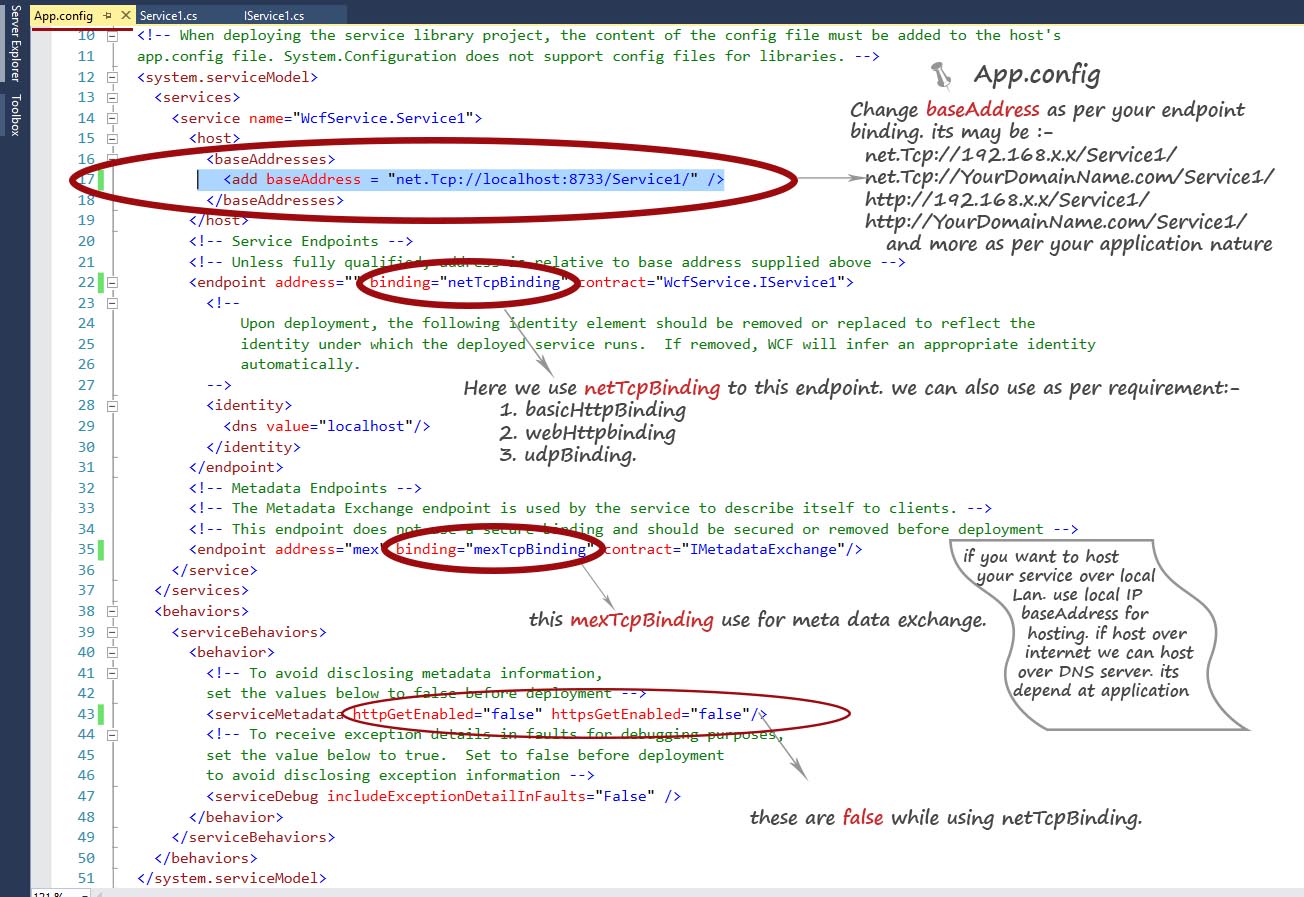Viewport: 1304px width, 897px height.
Task: Collapse the host element at line 15
Action: click(113, 138)
